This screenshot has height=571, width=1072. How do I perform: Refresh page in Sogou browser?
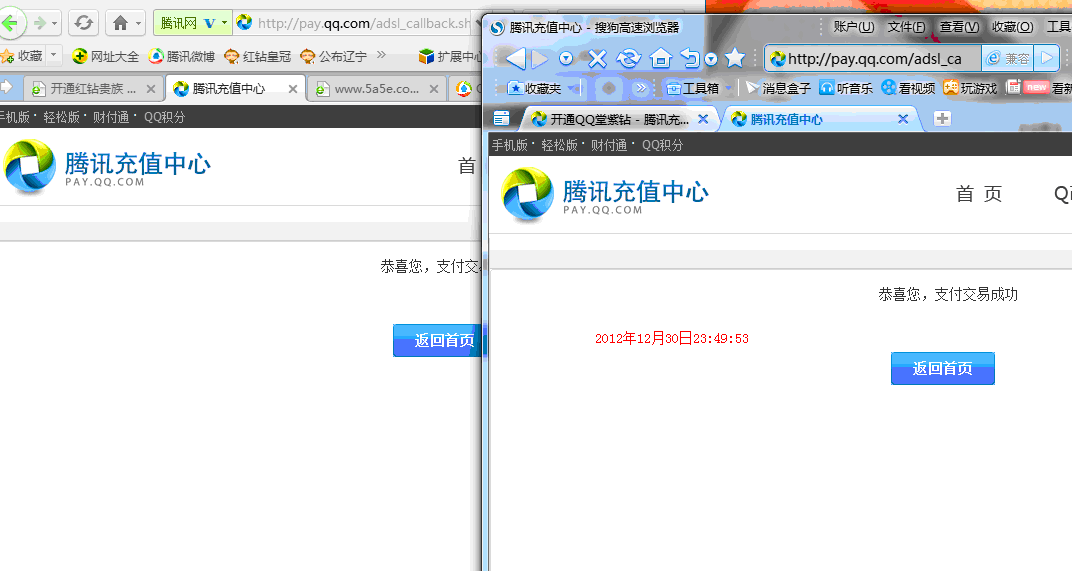coord(628,59)
